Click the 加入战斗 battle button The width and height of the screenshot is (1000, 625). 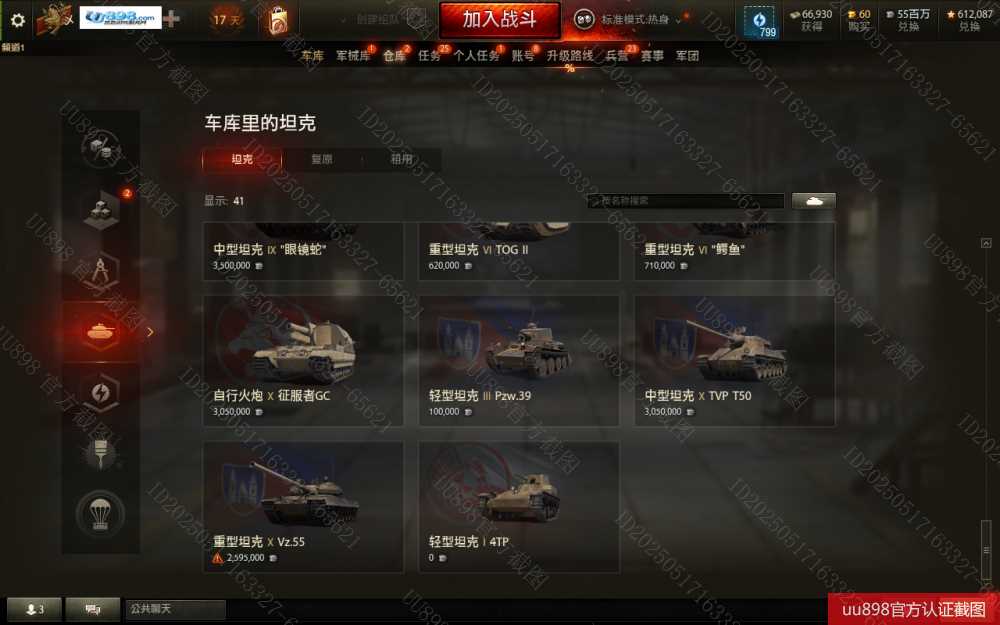(499, 20)
